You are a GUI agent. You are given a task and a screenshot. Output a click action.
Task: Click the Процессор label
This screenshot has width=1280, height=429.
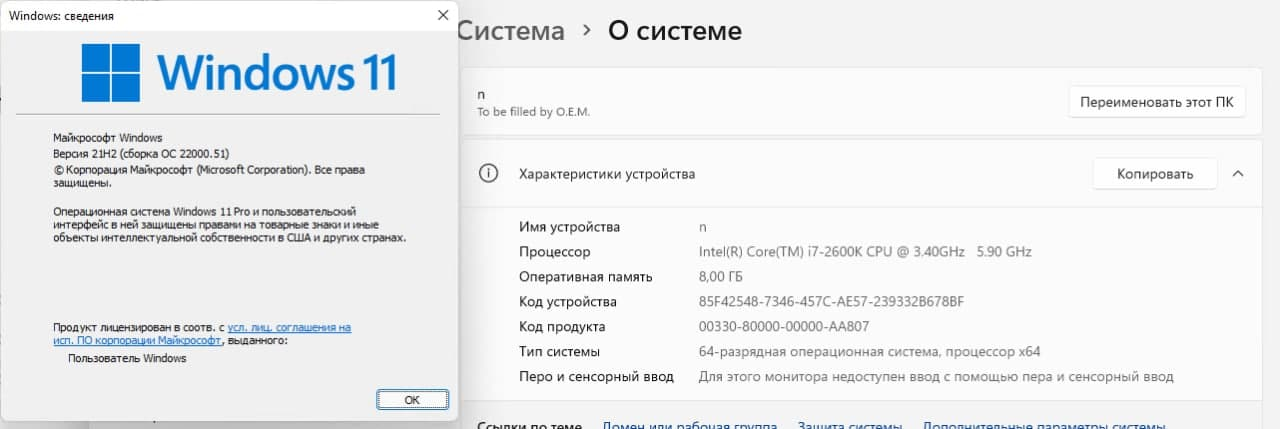click(x=554, y=252)
